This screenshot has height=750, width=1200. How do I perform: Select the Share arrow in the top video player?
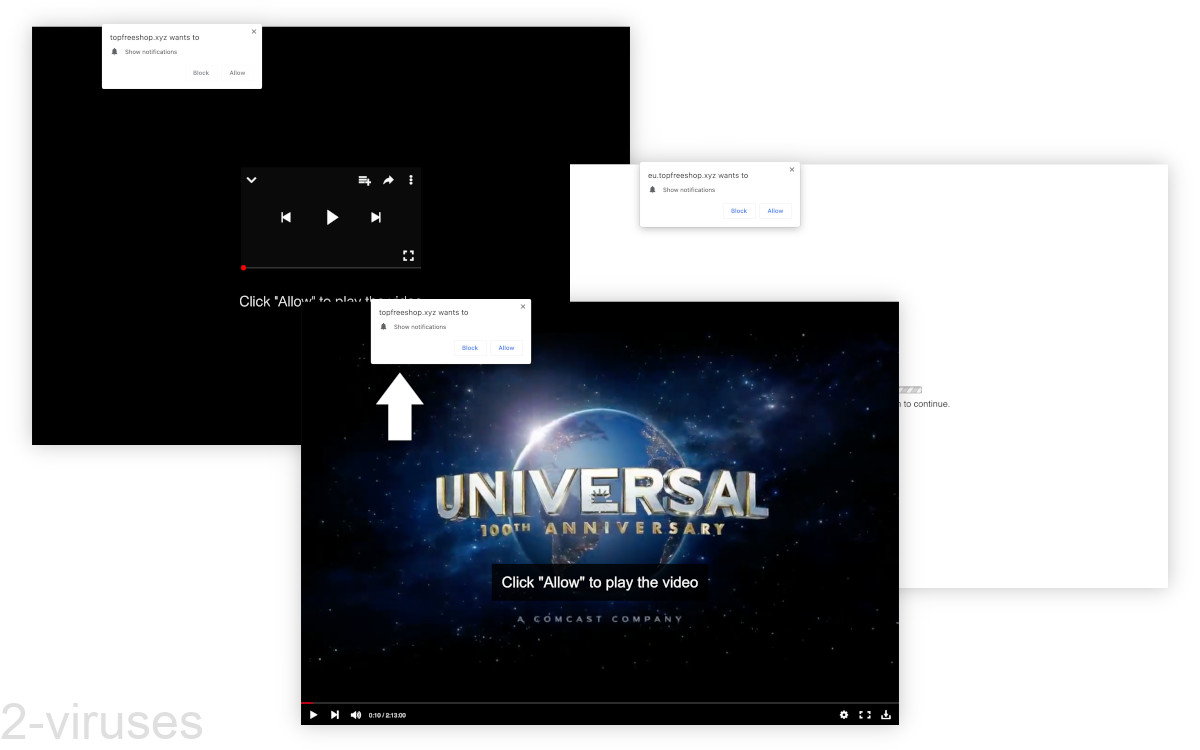(x=388, y=180)
